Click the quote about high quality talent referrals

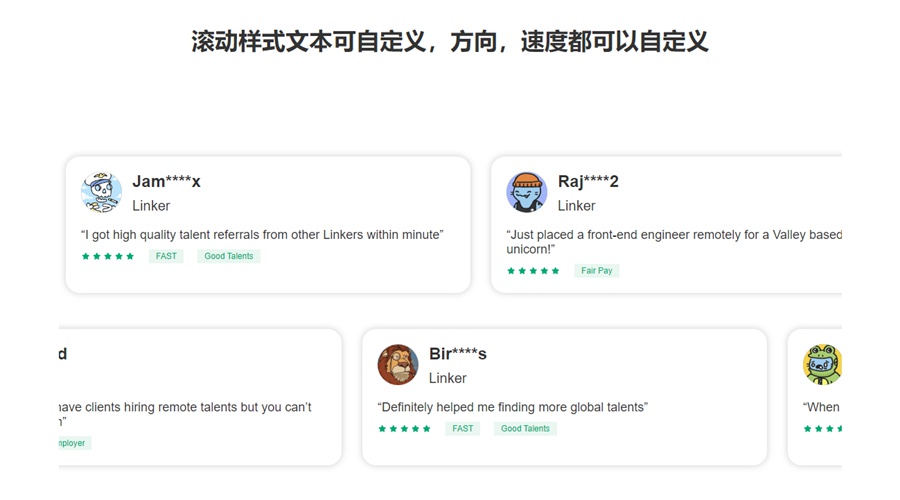(x=261, y=235)
